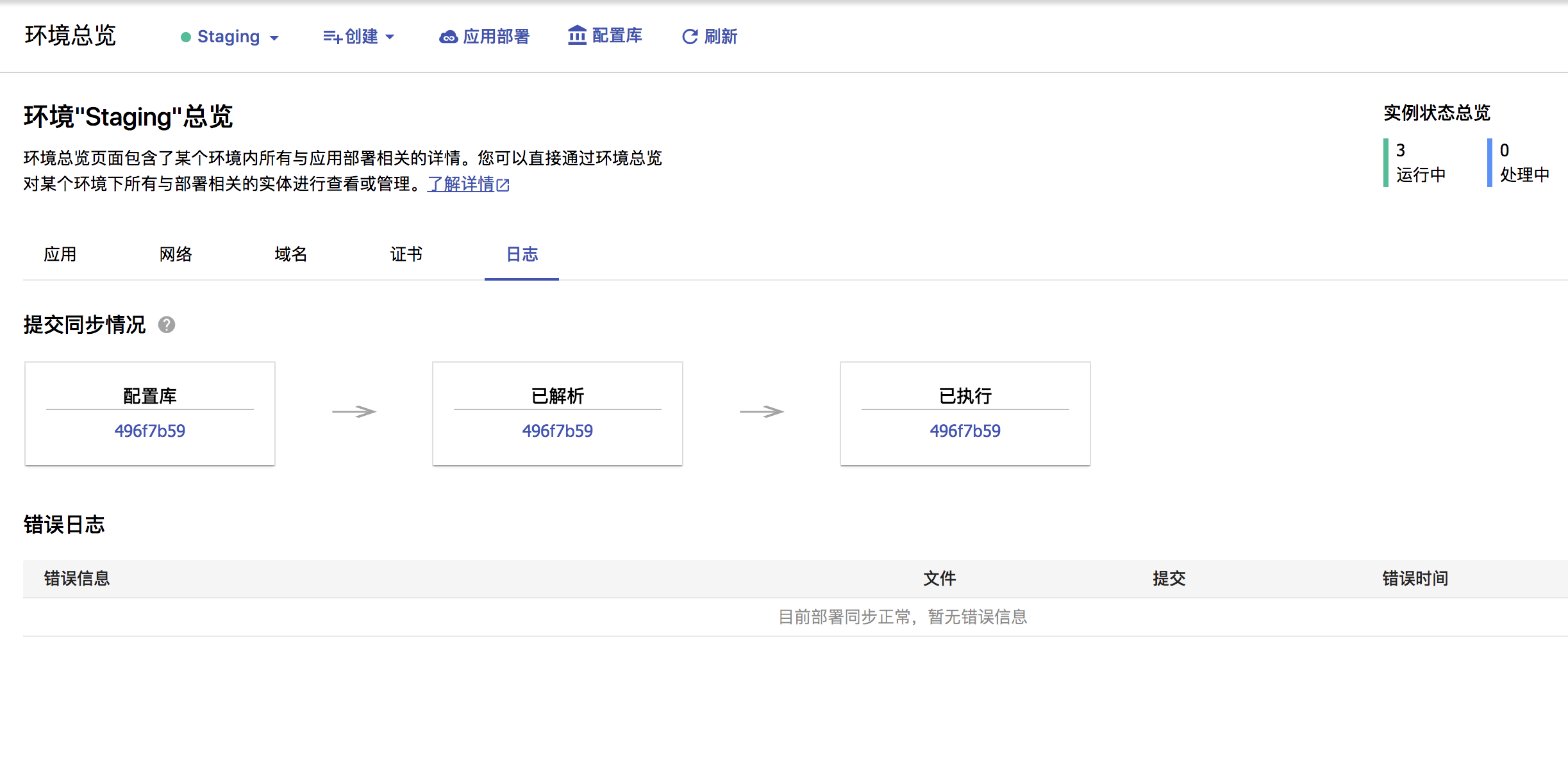This screenshot has height=765, width=1568.
Task: Switch to the 应用 tab
Action: (x=60, y=254)
